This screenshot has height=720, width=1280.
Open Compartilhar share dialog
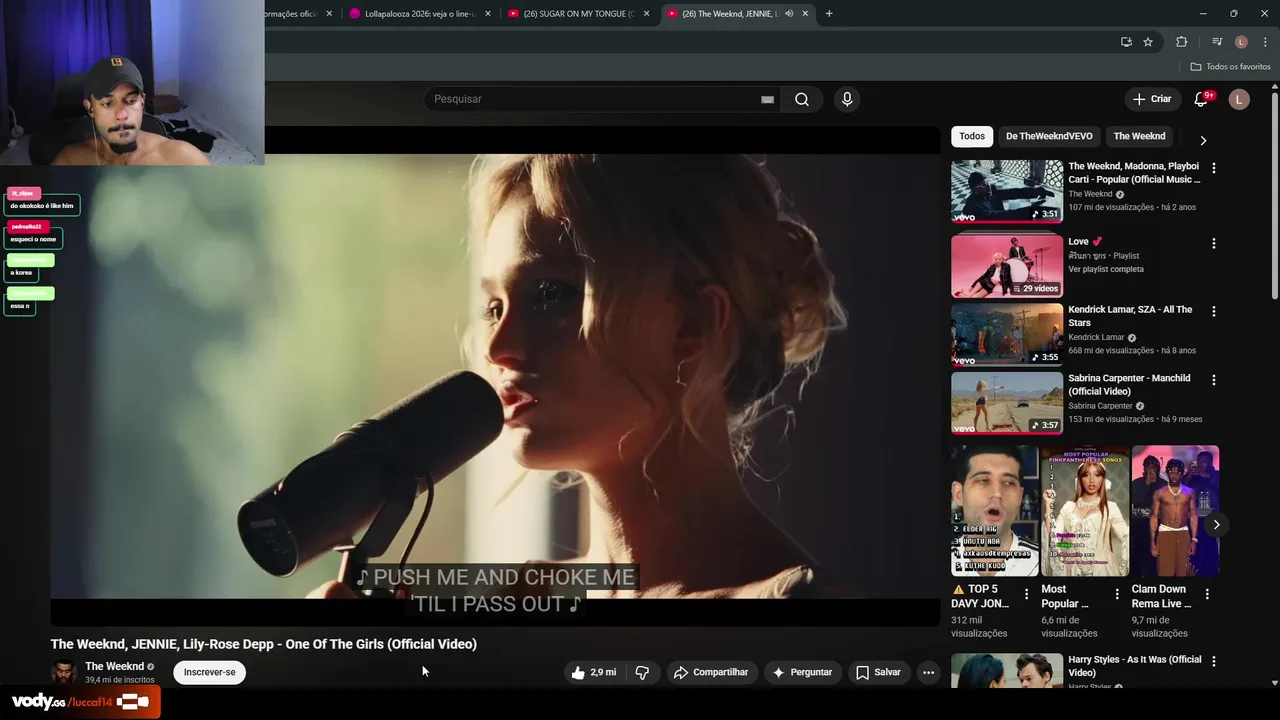coord(711,672)
